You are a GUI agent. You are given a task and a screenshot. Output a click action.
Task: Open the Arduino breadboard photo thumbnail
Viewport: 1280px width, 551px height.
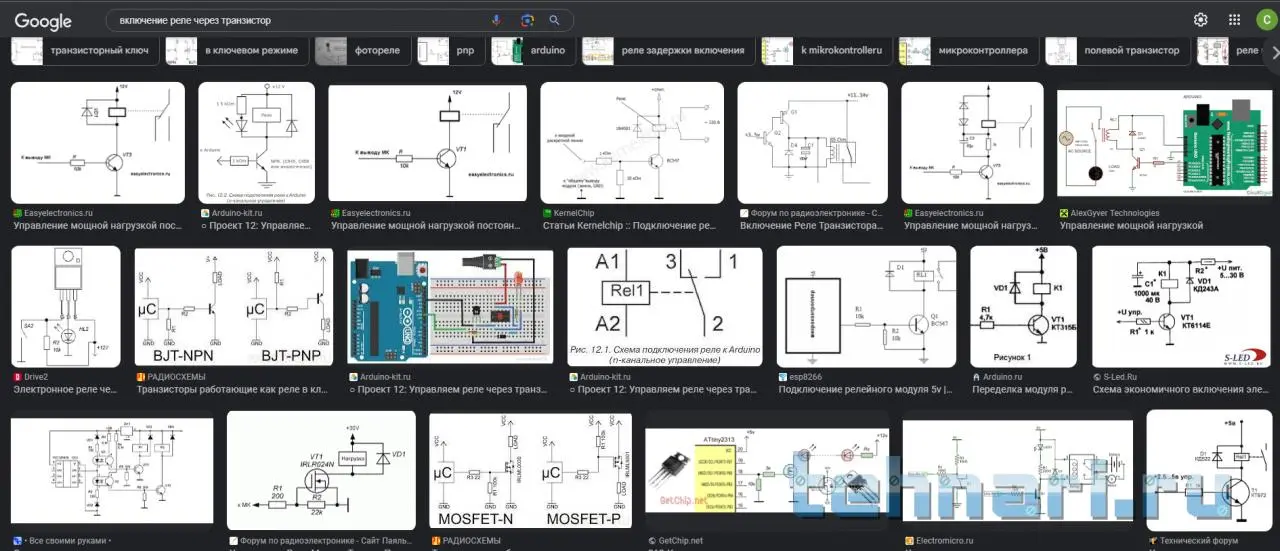click(450, 306)
